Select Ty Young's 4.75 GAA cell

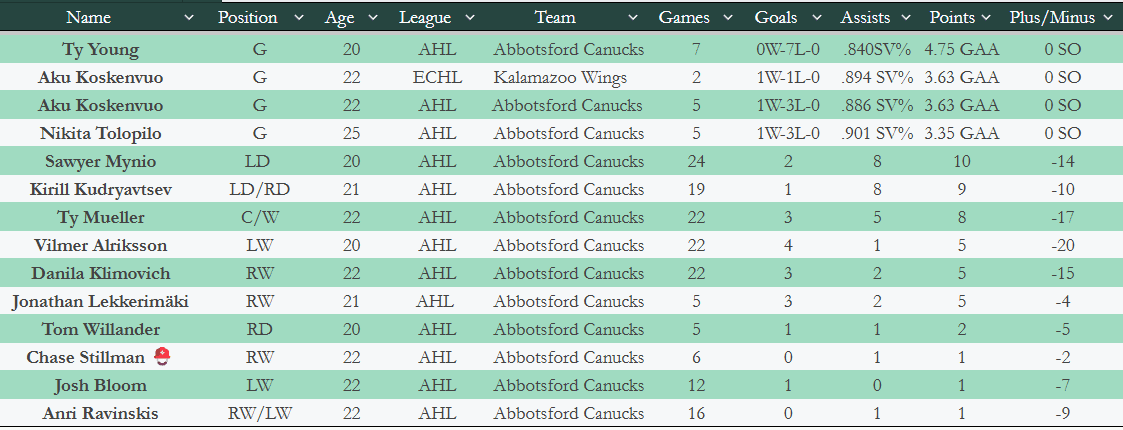tap(961, 49)
